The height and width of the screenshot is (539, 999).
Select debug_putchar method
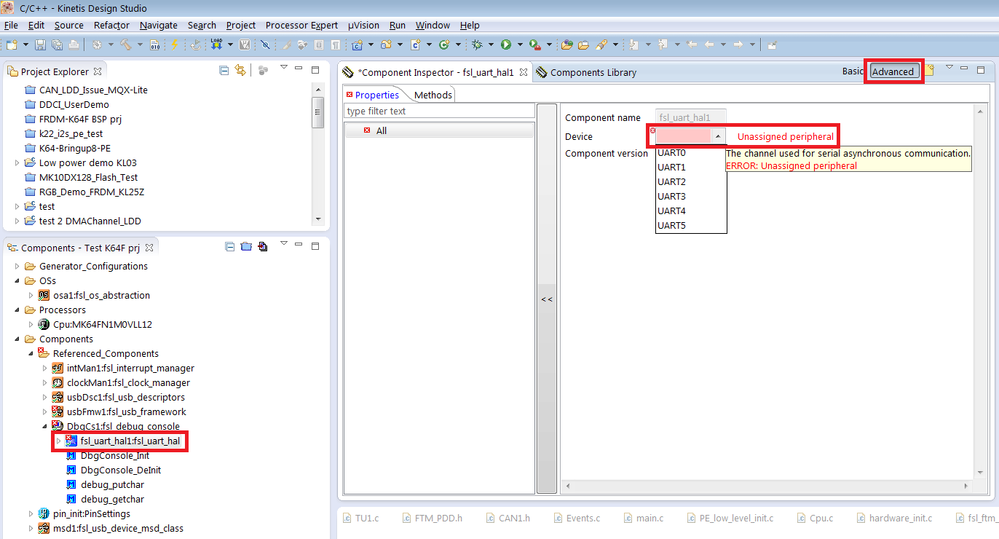point(112,485)
